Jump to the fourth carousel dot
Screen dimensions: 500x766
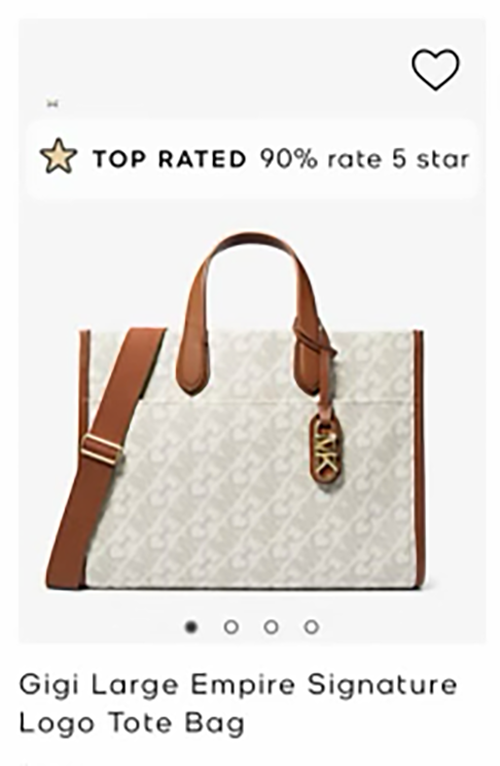click(311, 627)
